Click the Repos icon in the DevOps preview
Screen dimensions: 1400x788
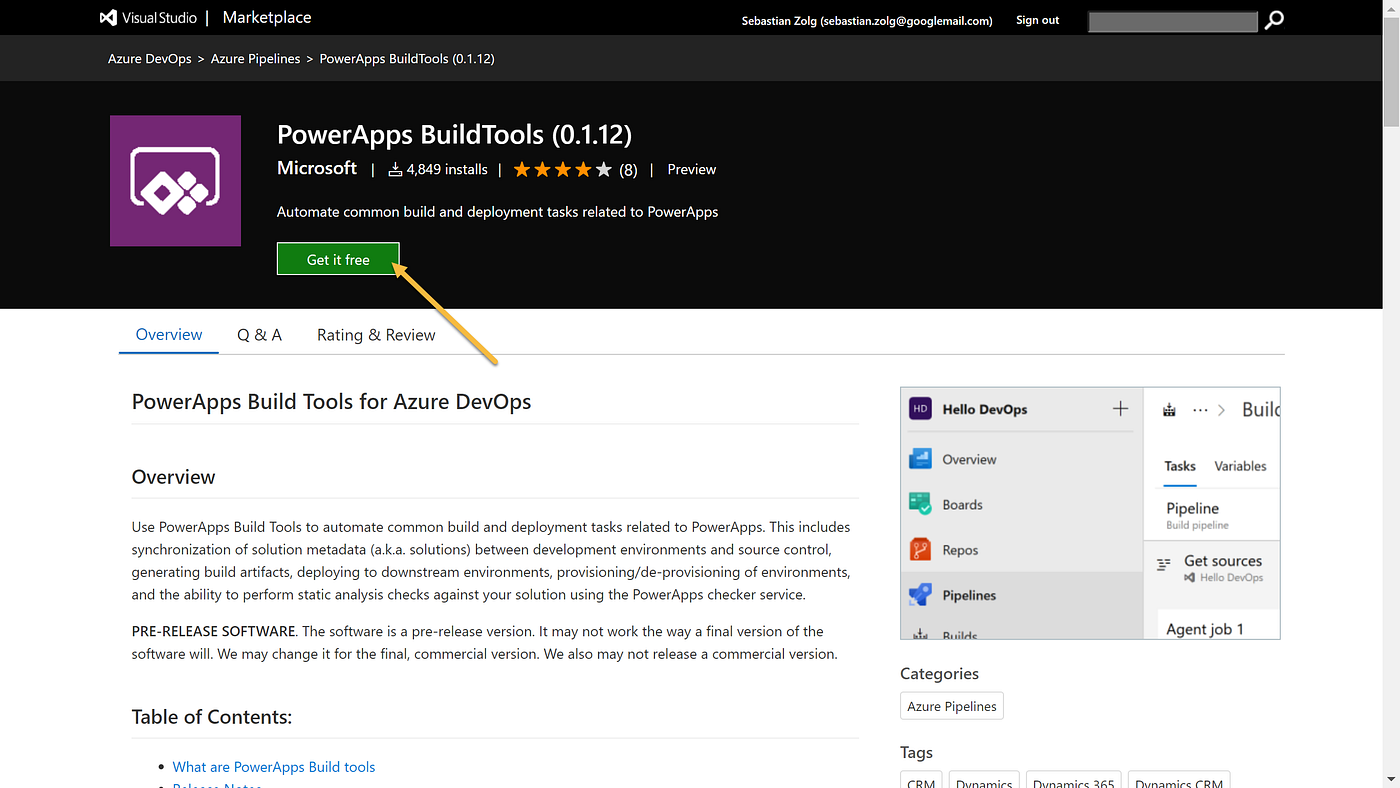(x=920, y=550)
